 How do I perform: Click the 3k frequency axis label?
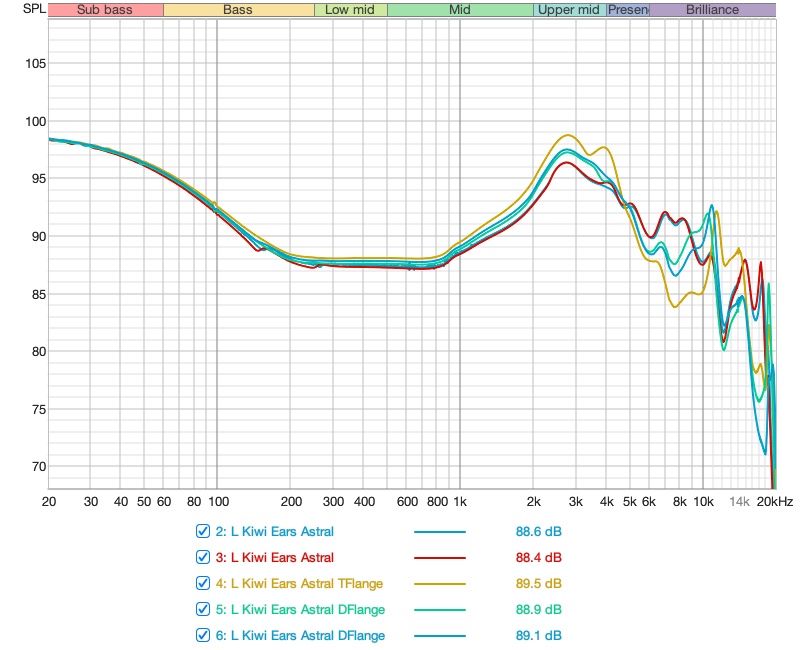576,502
